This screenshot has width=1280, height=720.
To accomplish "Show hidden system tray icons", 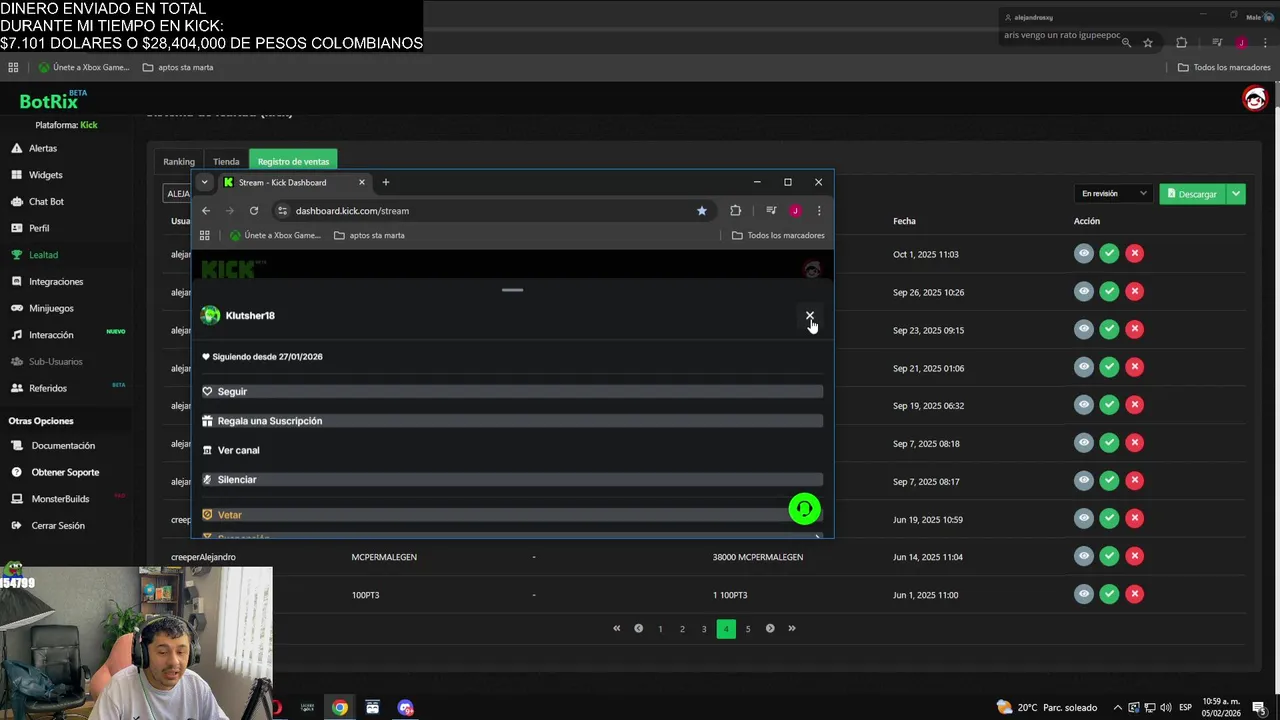I will point(1118,708).
